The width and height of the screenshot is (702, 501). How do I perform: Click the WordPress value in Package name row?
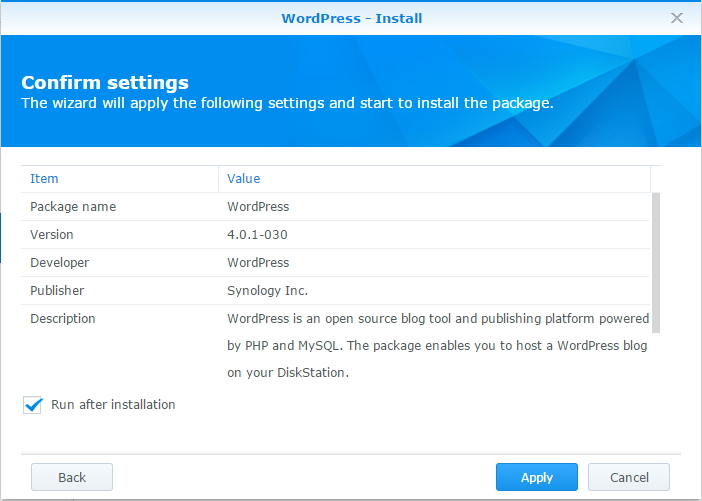pos(258,206)
